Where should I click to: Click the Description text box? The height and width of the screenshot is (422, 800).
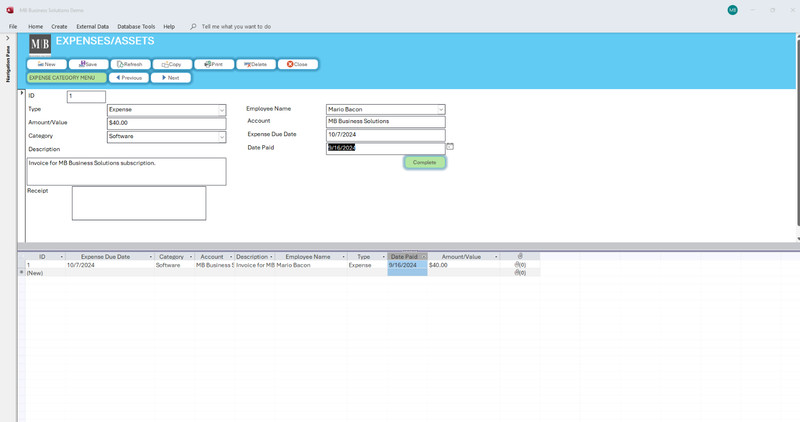127,171
